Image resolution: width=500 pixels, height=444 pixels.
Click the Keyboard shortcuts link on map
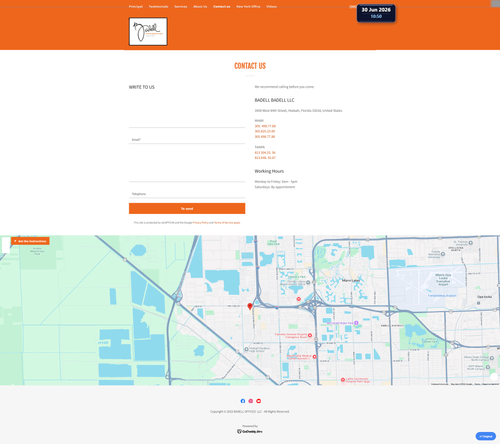tap(440, 384)
